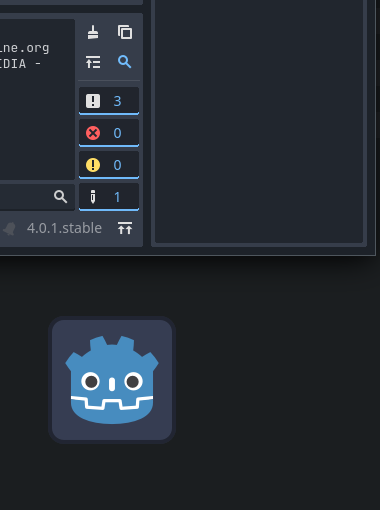Copy the selected output text

click(x=125, y=32)
